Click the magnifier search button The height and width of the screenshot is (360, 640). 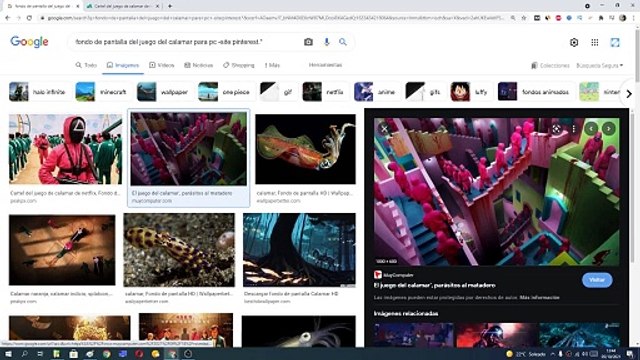(x=343, y=42)
